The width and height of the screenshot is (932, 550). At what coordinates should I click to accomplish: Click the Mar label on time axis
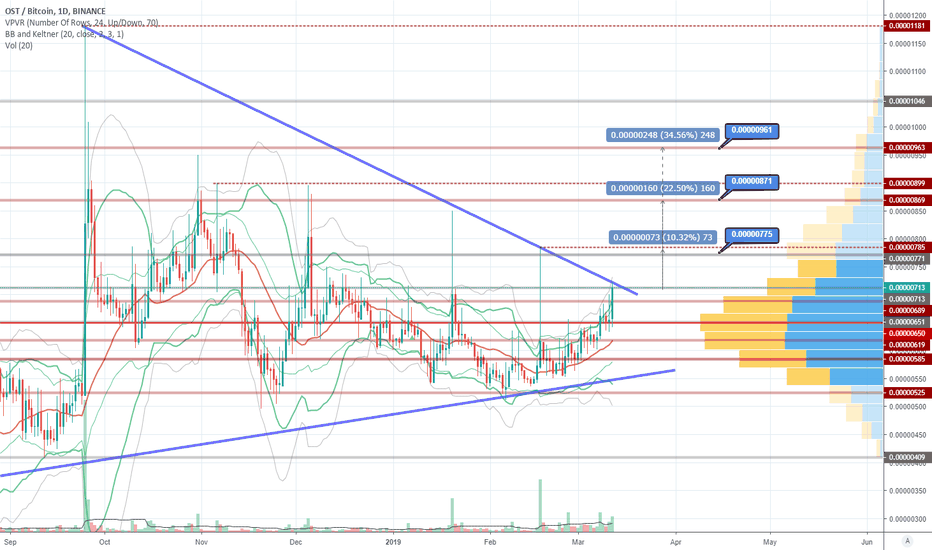tap(578, 542)
